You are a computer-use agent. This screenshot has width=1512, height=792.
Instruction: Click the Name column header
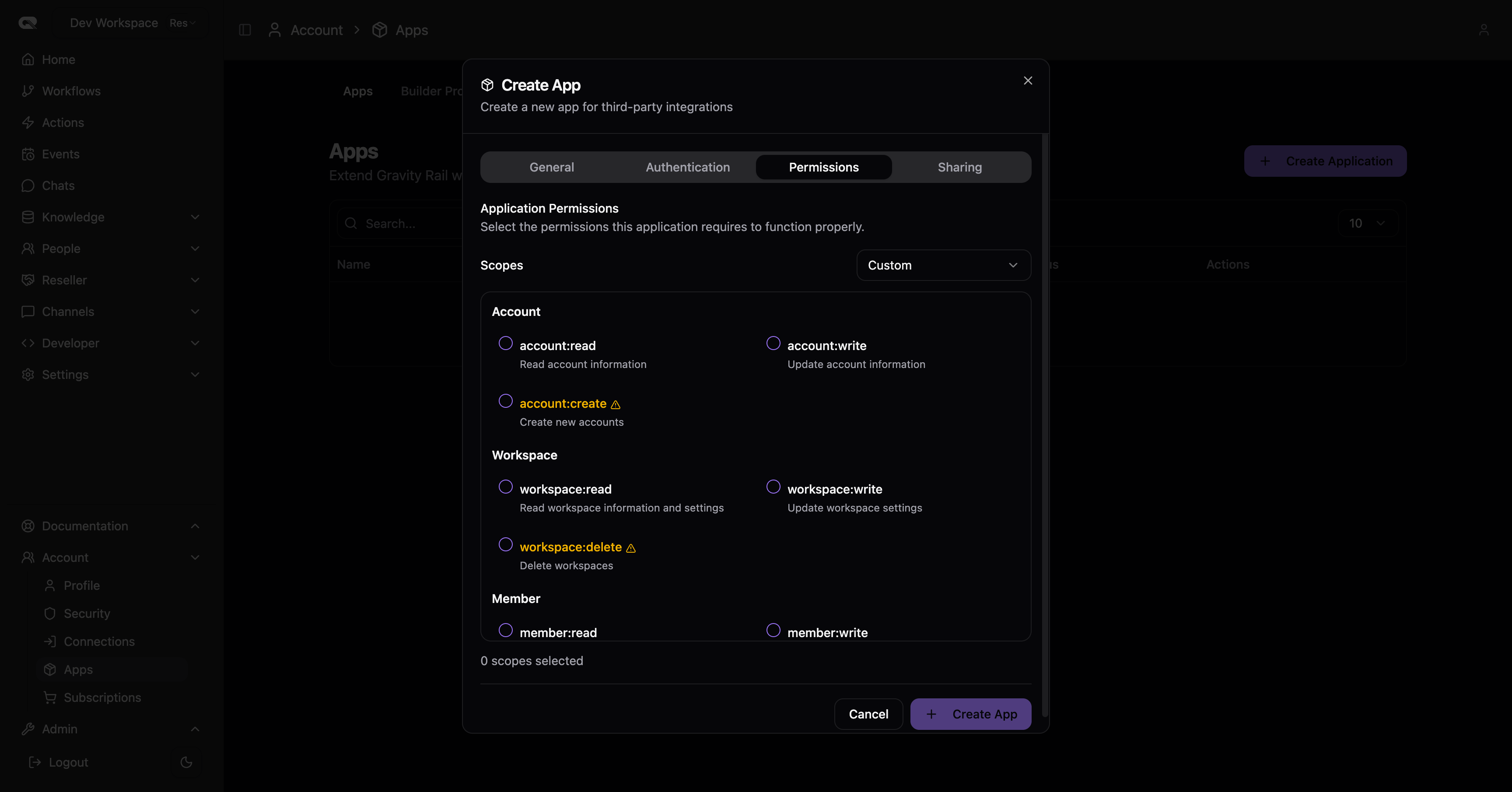(x=353, y=264)
